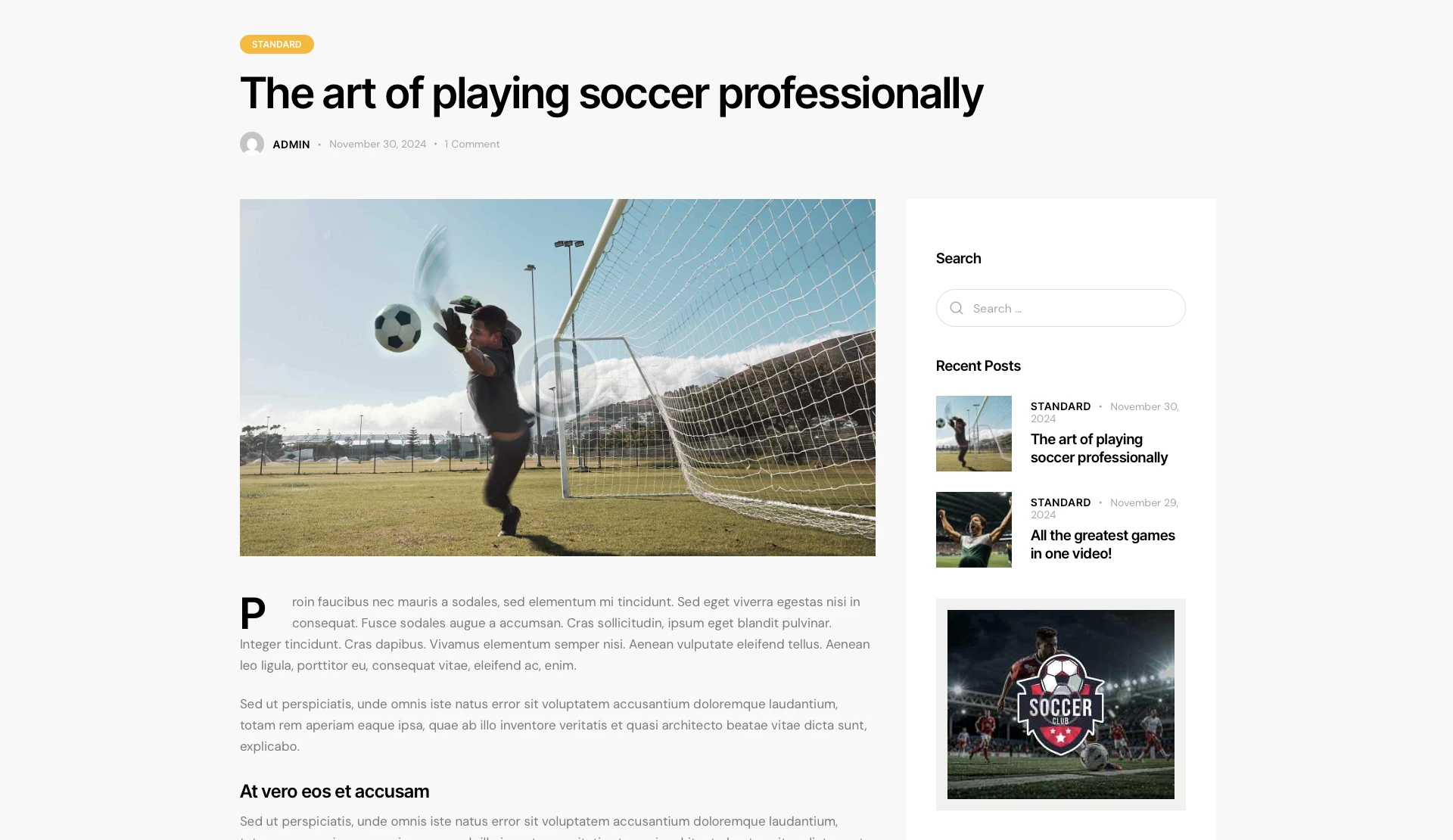Click the magnifier icon in search box
This screenshot has width=1453, height=840.
click(x=957, y=308)
